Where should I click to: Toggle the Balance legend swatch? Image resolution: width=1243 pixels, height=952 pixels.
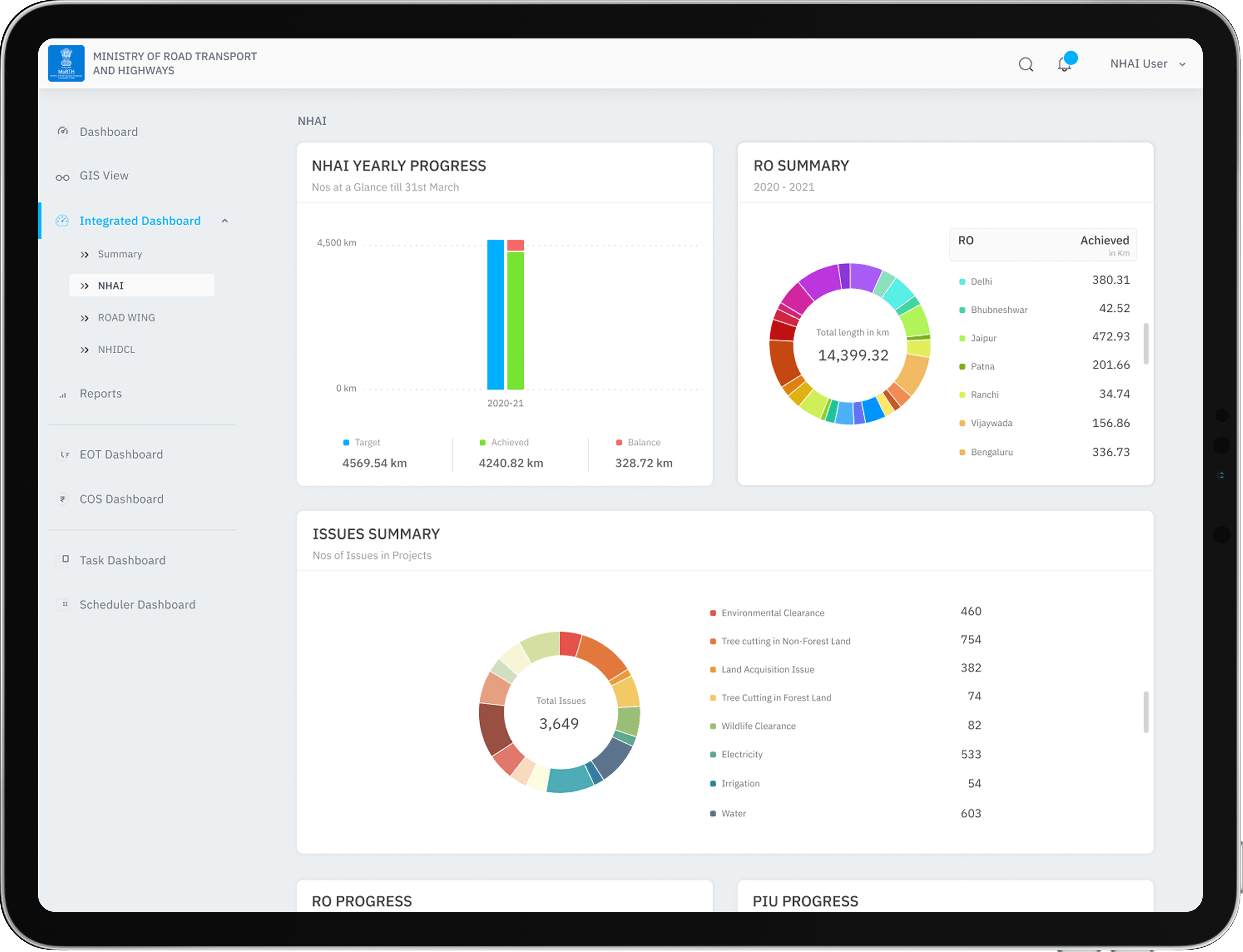[619, 442]
